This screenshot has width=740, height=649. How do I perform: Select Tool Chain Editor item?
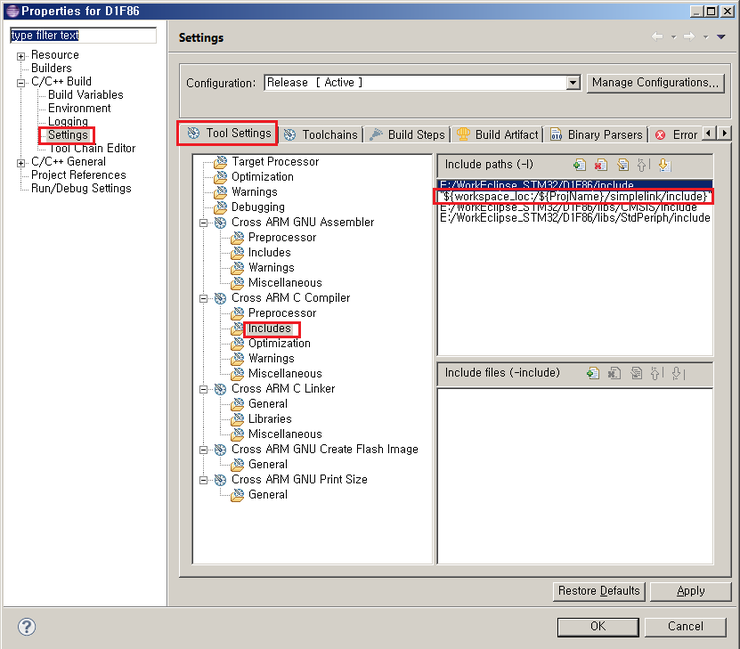click(x=92, y=149)
